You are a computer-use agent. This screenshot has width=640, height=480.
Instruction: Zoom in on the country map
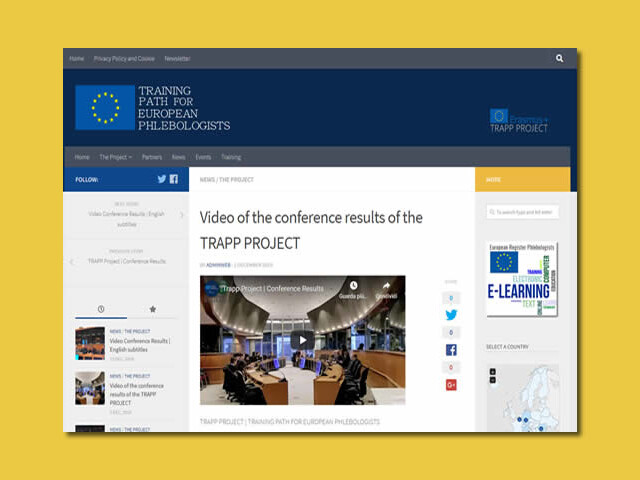(493, 372)
